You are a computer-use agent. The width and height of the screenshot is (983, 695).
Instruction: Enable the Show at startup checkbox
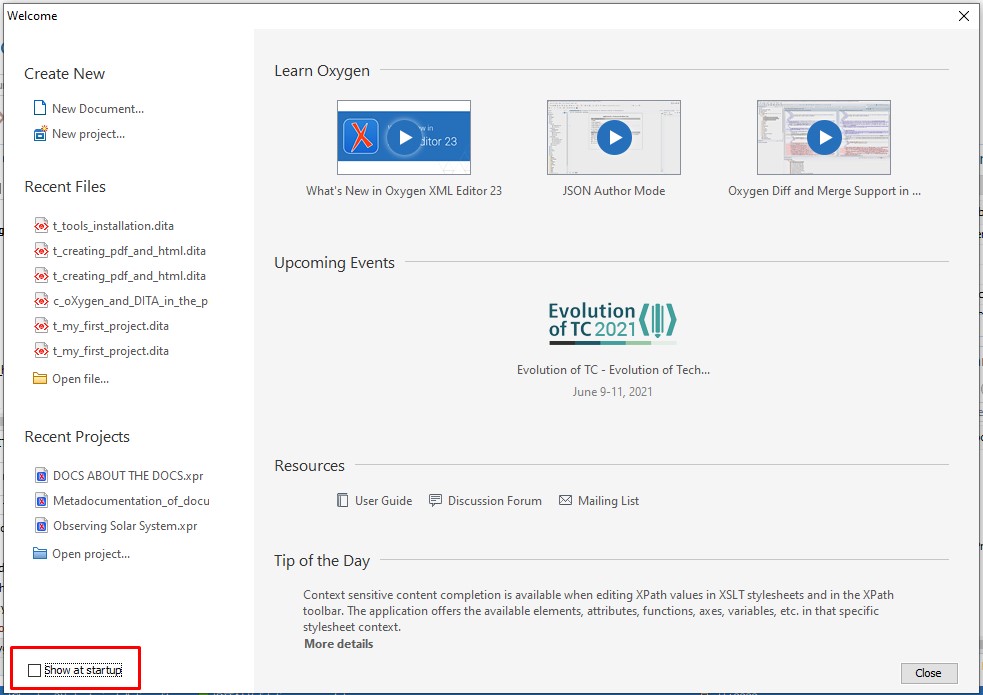(x=36, y=670)
